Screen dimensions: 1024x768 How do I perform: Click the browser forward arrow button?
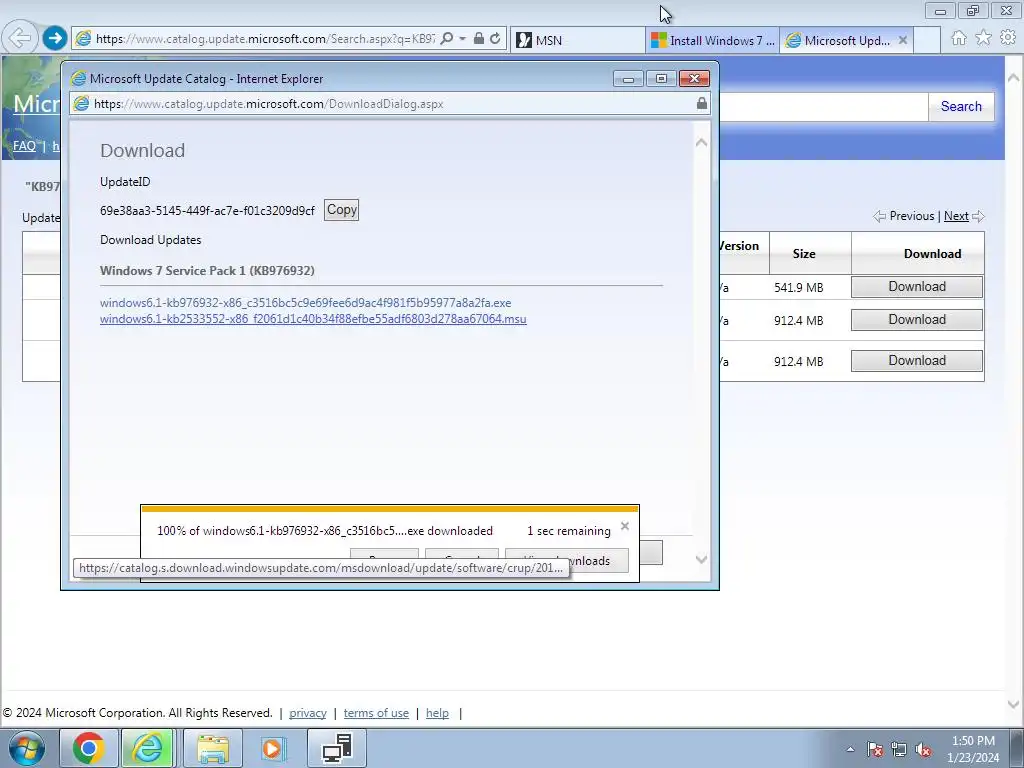tap(55, 38)
